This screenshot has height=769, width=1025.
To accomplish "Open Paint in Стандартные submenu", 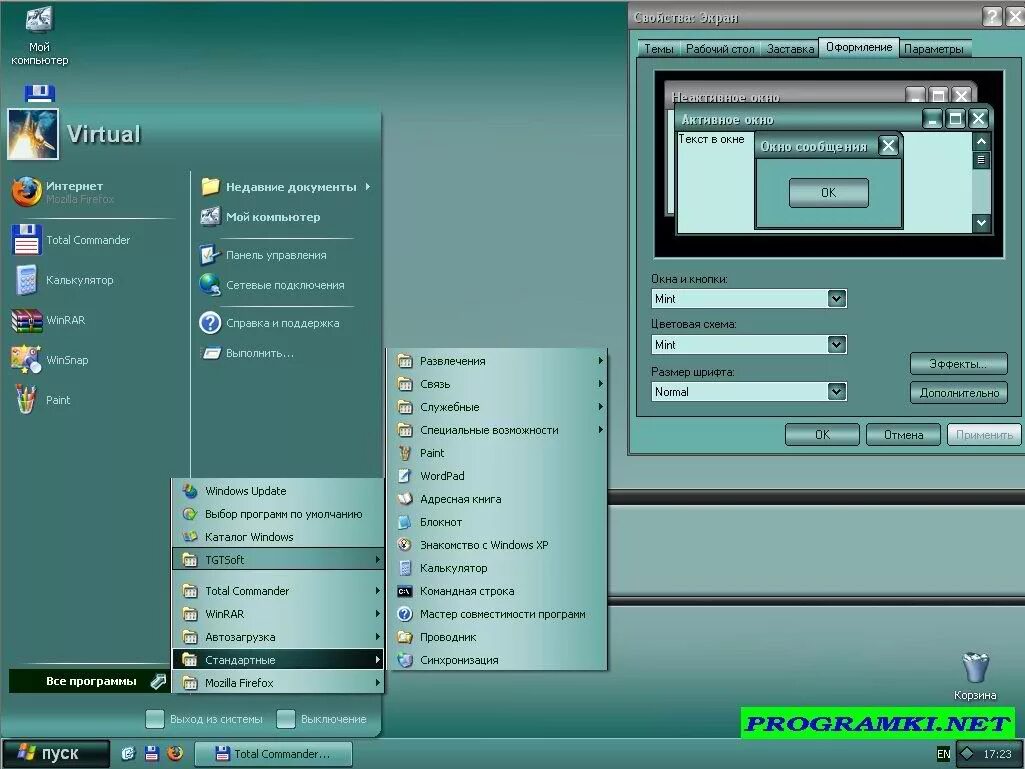I will pos(497,453).
